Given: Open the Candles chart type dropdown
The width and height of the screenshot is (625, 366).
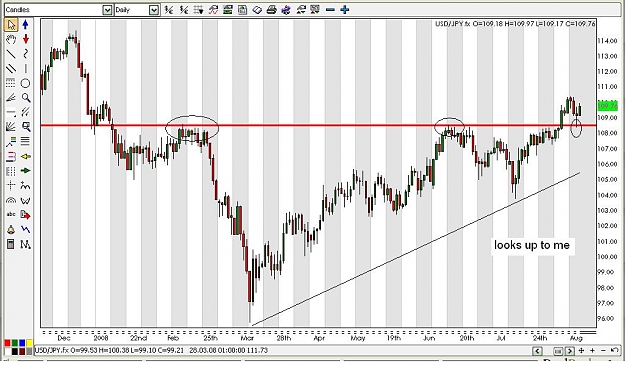Looking at the screenshot, I should [x=107, y=10].
